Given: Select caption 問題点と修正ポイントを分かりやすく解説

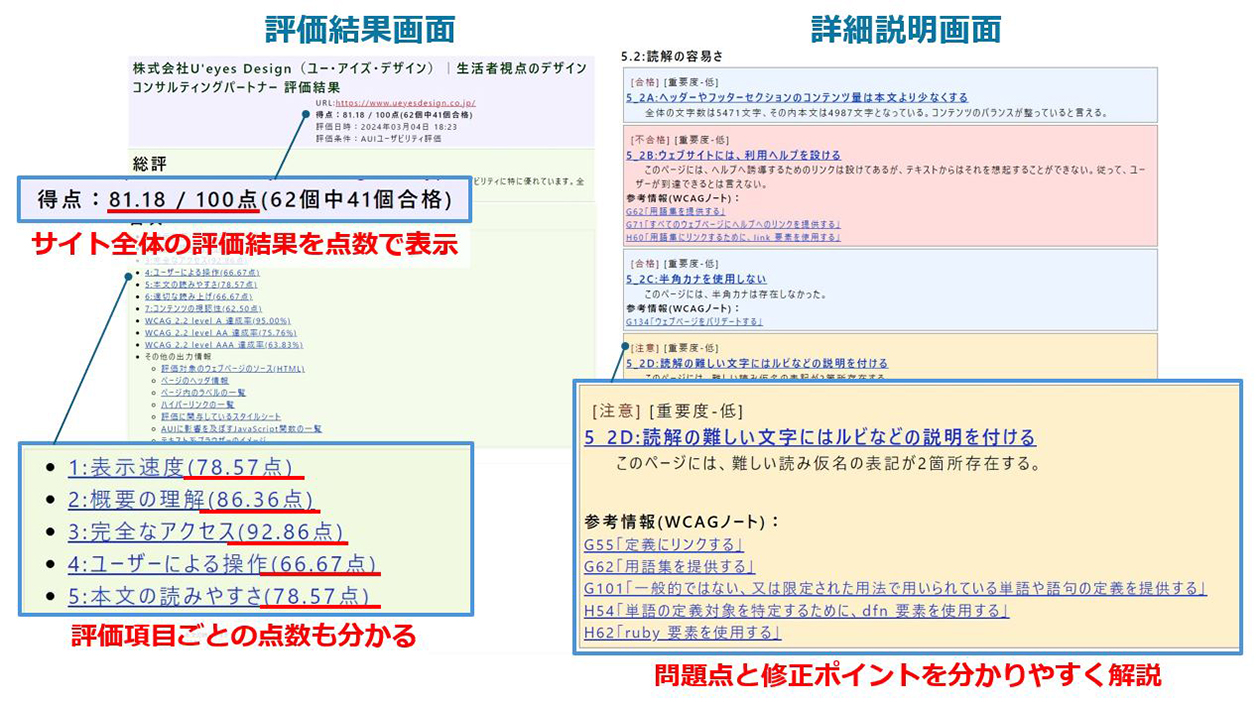Looking at the screenshot, I should tap(908, 676).
